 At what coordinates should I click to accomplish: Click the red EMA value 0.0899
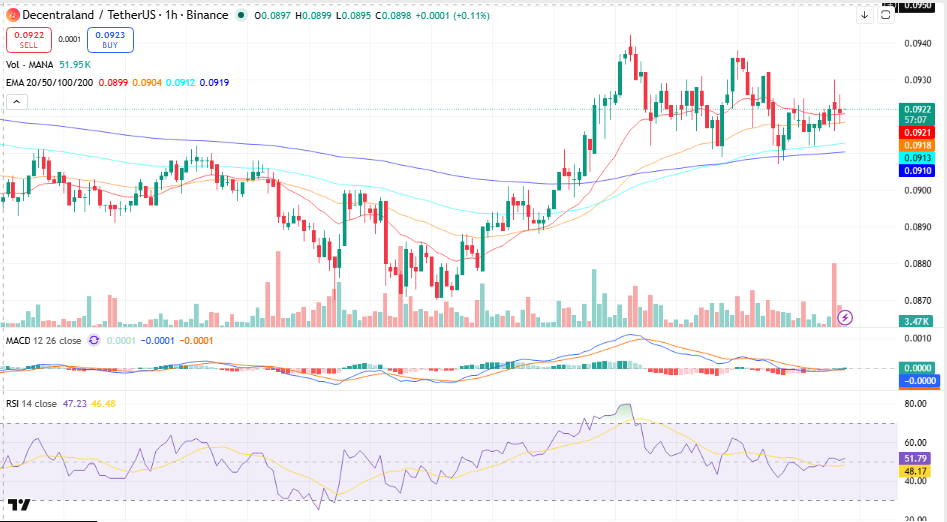pos(114,83)
